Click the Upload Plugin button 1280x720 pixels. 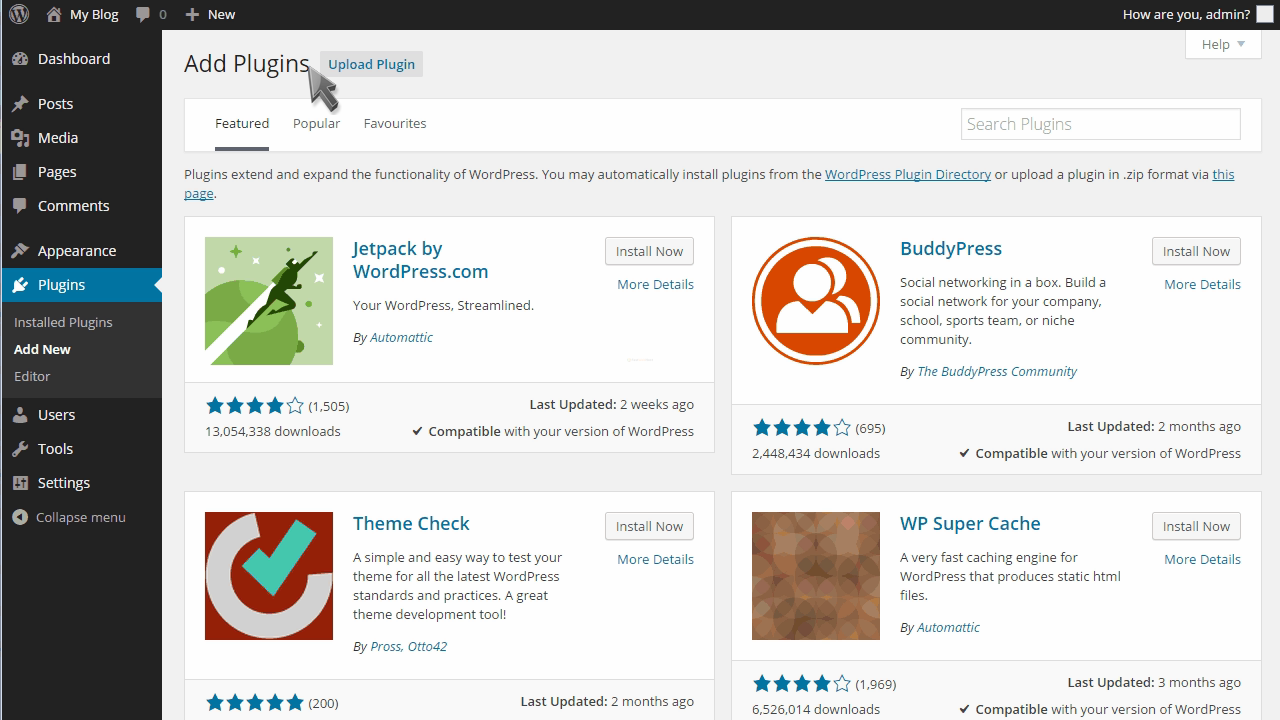(x=371, y=64)
